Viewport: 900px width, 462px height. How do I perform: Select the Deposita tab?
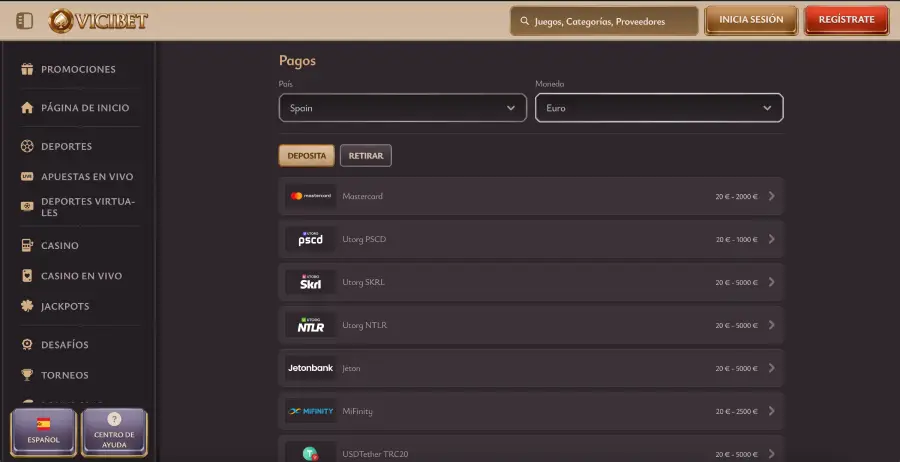point(307,156)
